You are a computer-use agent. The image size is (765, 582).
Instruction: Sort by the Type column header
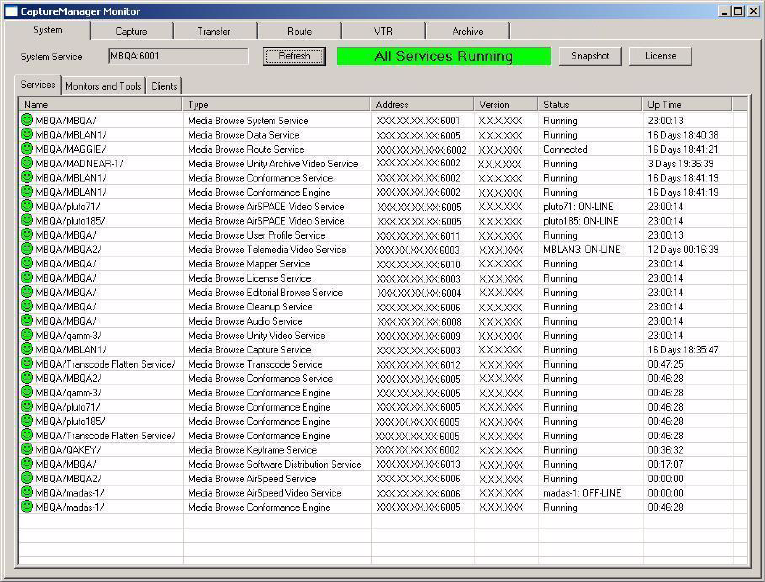click(276, 104)
